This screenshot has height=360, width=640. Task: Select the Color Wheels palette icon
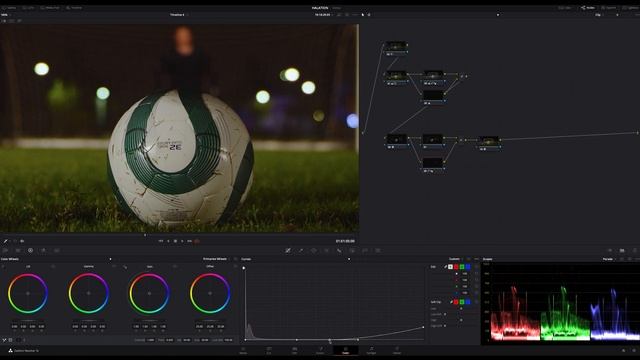[31, 250]
